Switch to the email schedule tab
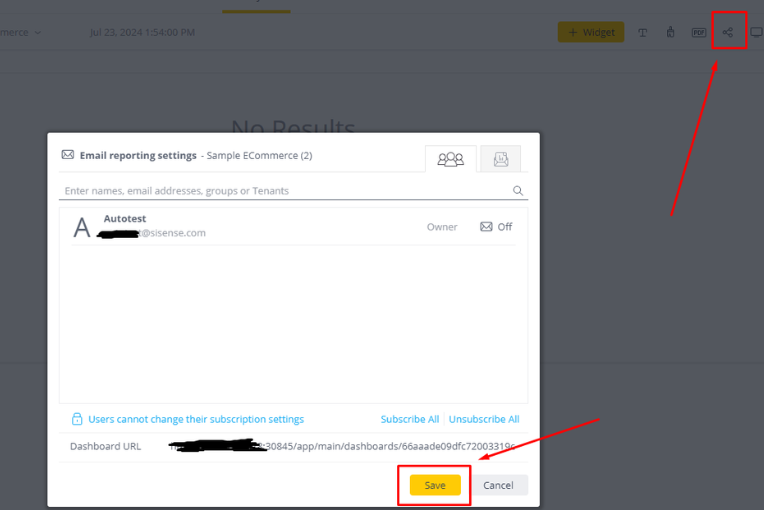The height and width of the screenshot is (510, 764). (x=500, y=158)
